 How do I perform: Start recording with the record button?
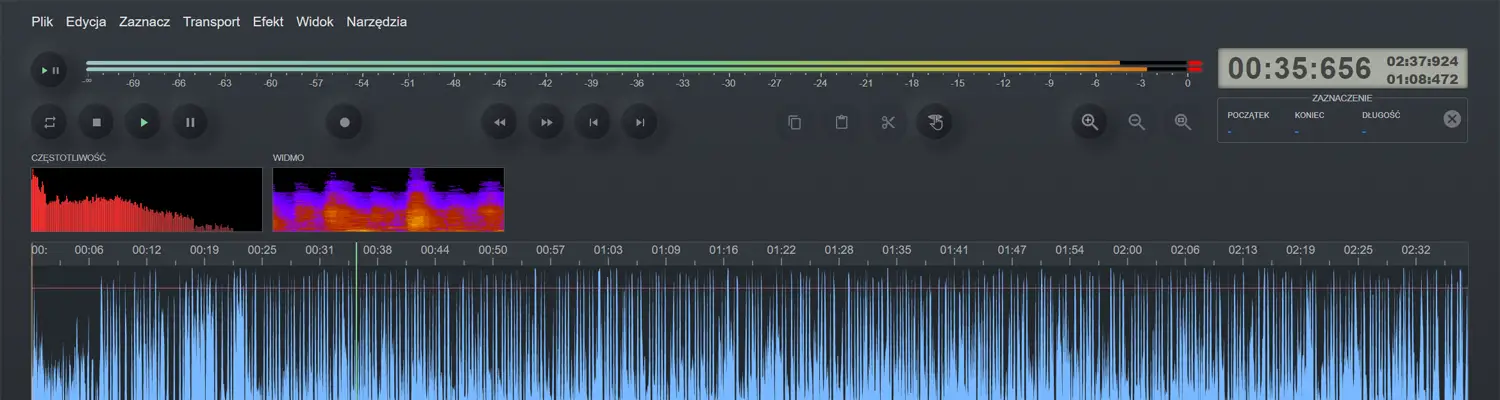tap(345, 123)
